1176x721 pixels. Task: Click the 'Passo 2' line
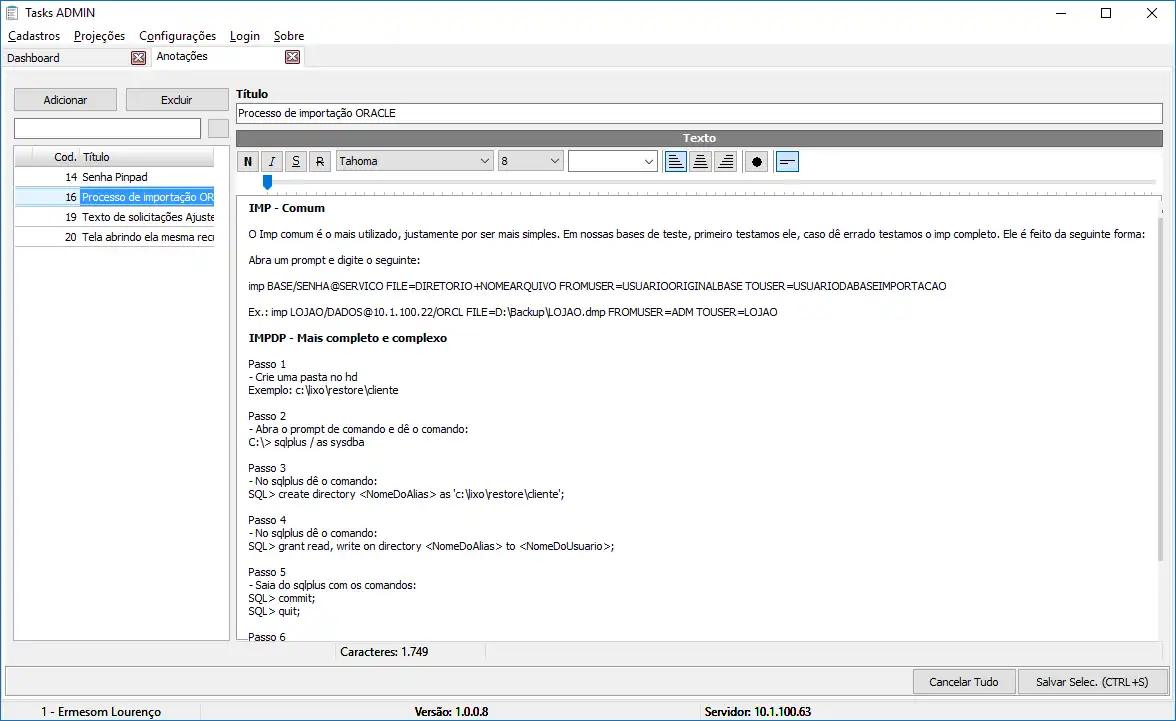[267, 416]
